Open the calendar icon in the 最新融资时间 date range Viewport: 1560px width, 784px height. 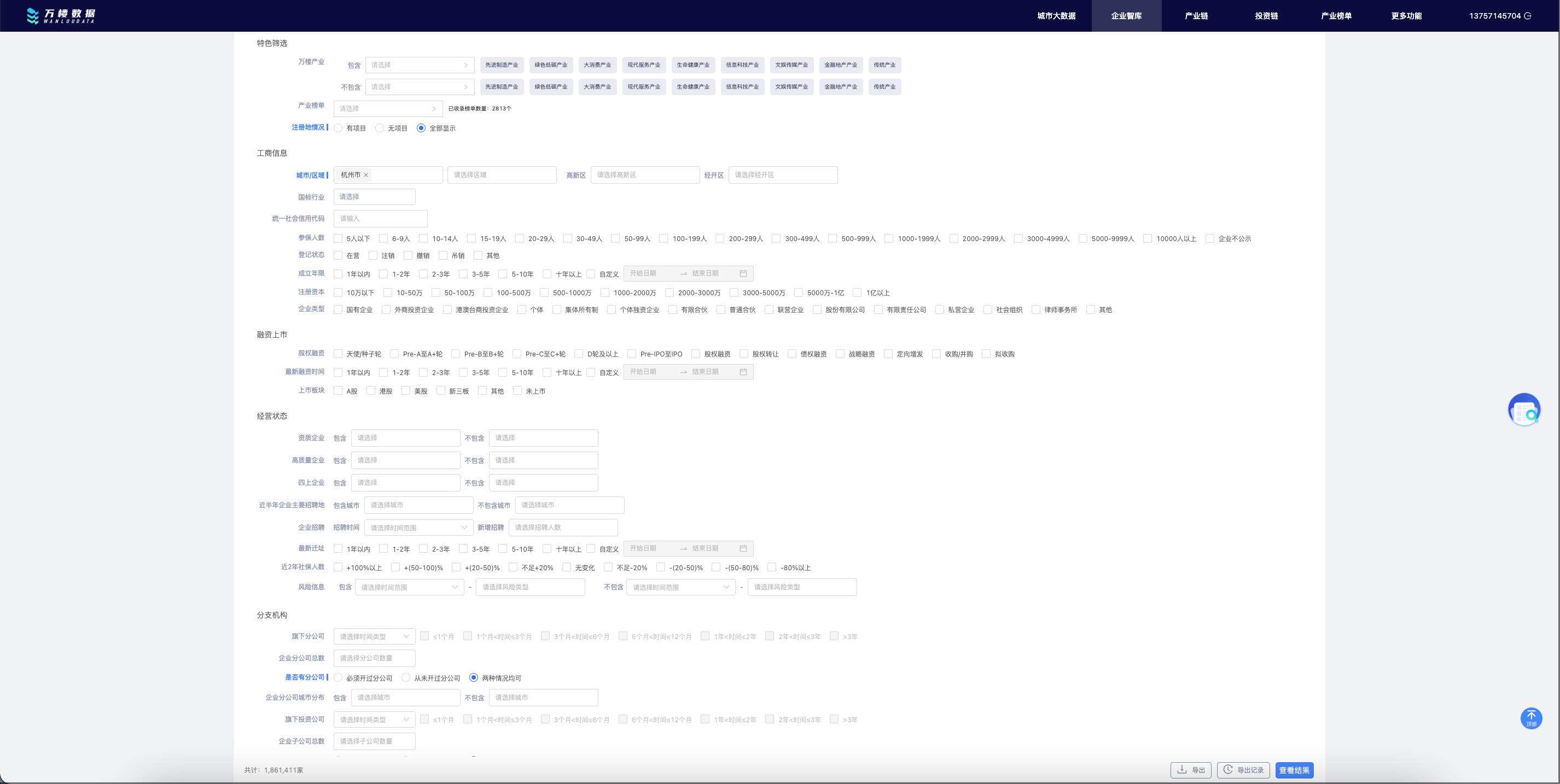point(743,372)
